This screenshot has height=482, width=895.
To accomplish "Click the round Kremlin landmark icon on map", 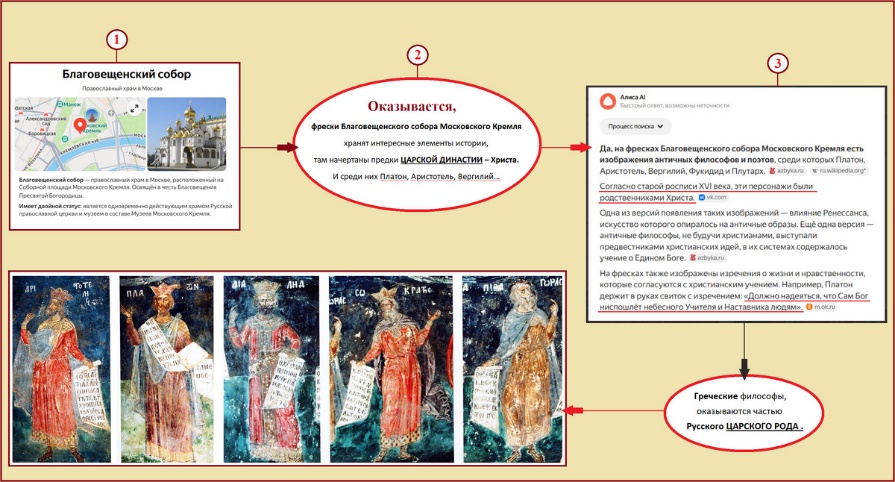I will [92, 115].
